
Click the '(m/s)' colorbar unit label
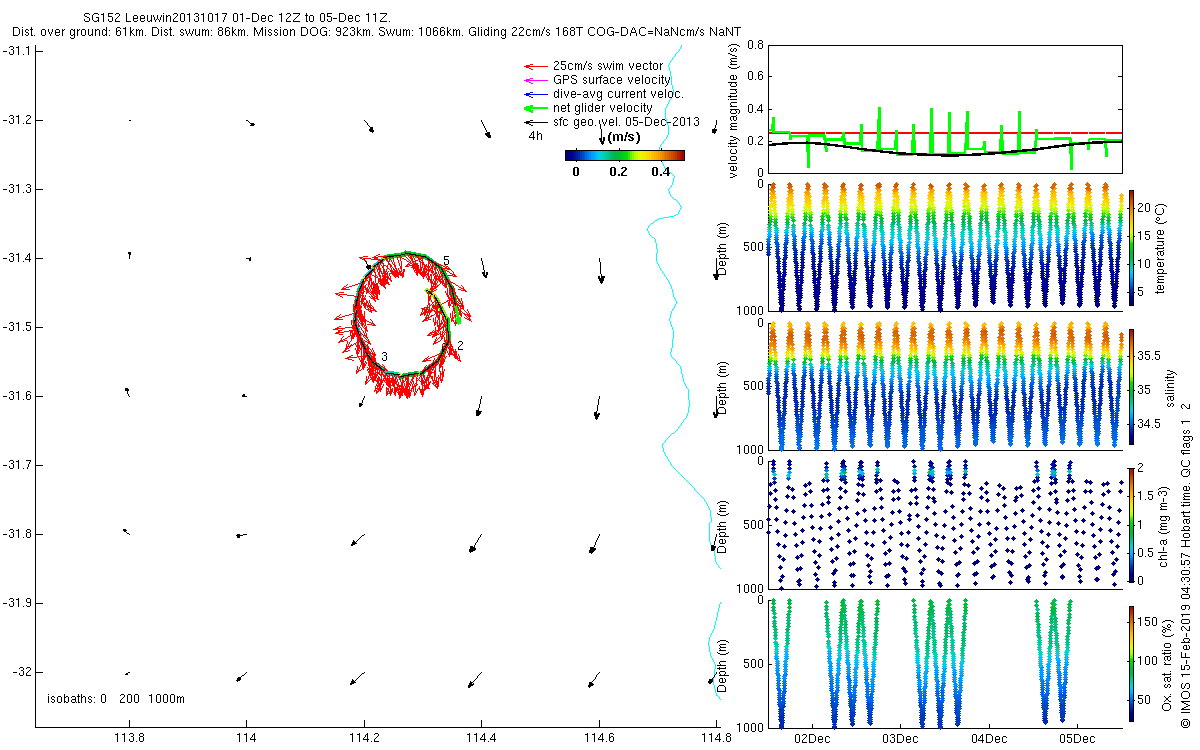pyautogui.click(x=624, y=138)
